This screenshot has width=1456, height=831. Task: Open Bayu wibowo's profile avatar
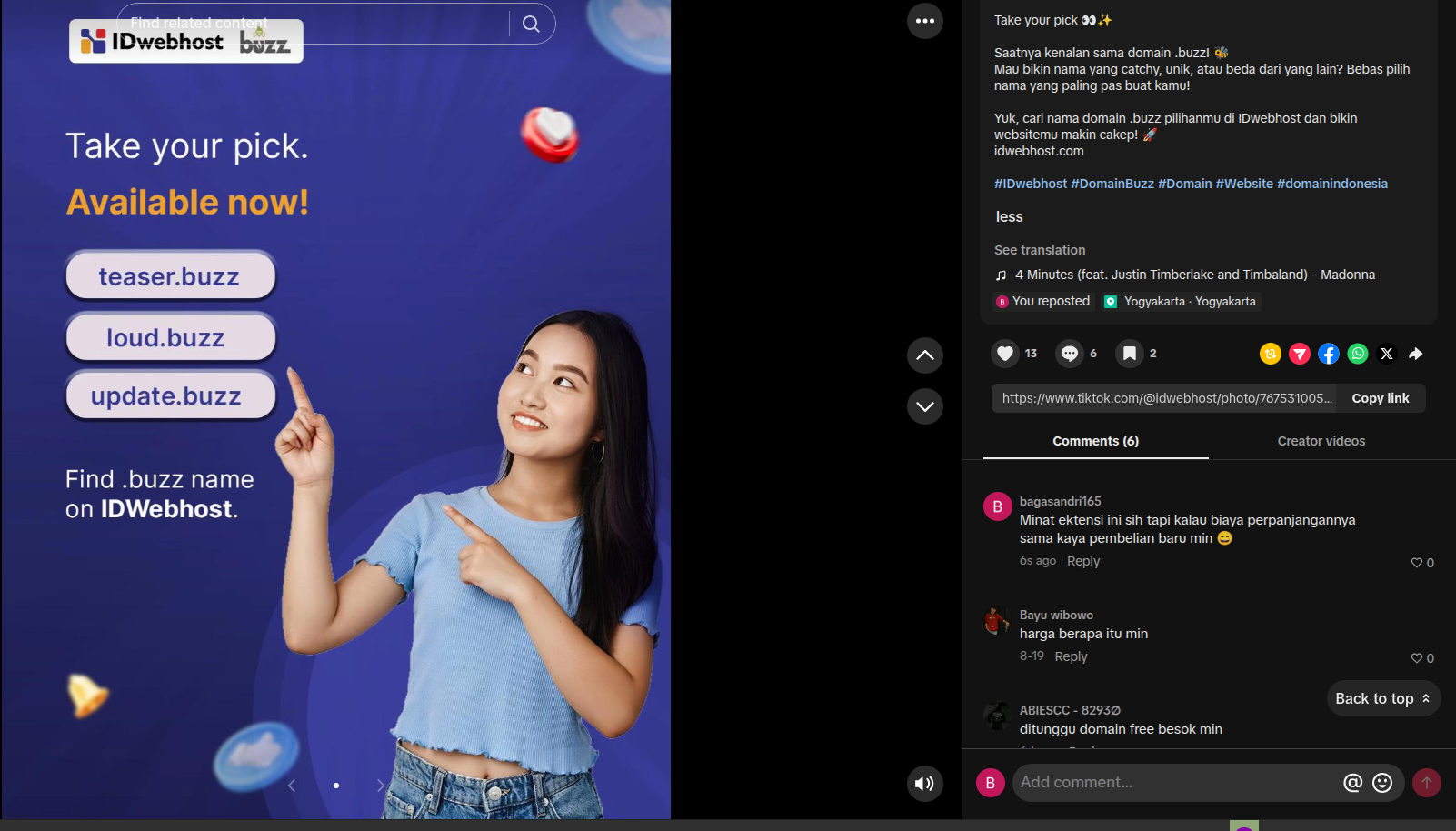coord(998,620)
